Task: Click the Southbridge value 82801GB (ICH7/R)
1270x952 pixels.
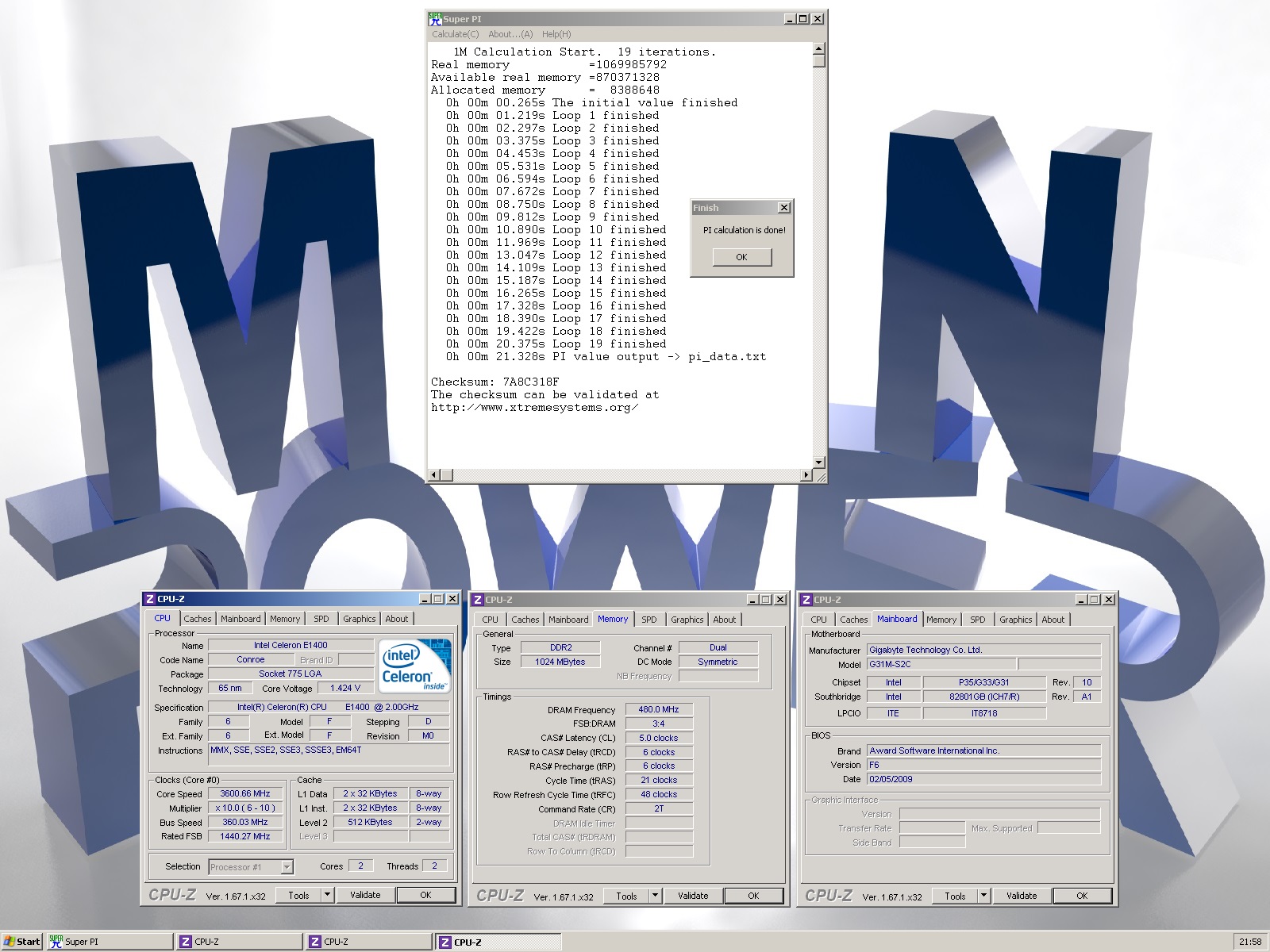Action: 984,697
